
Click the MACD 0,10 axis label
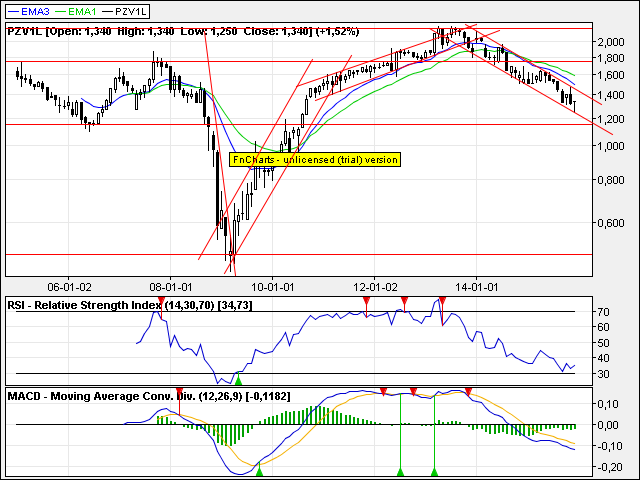pos(608,404)
